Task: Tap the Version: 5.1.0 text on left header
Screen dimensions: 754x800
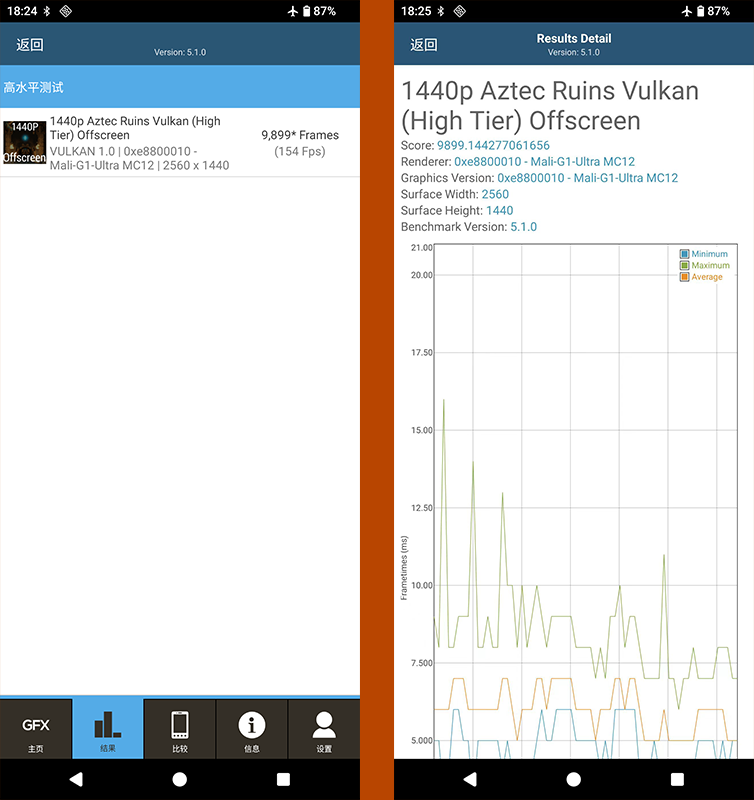Action: [x=180, y=52]
